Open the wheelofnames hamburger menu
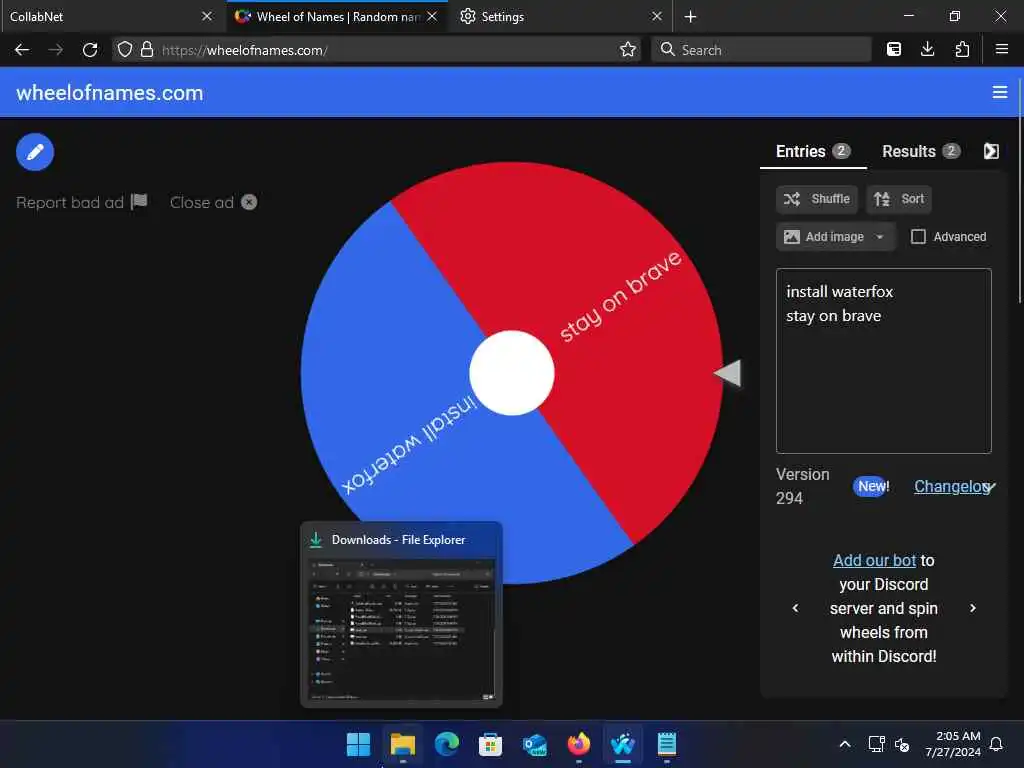The image size is (1024, 768). click(999, 93)
